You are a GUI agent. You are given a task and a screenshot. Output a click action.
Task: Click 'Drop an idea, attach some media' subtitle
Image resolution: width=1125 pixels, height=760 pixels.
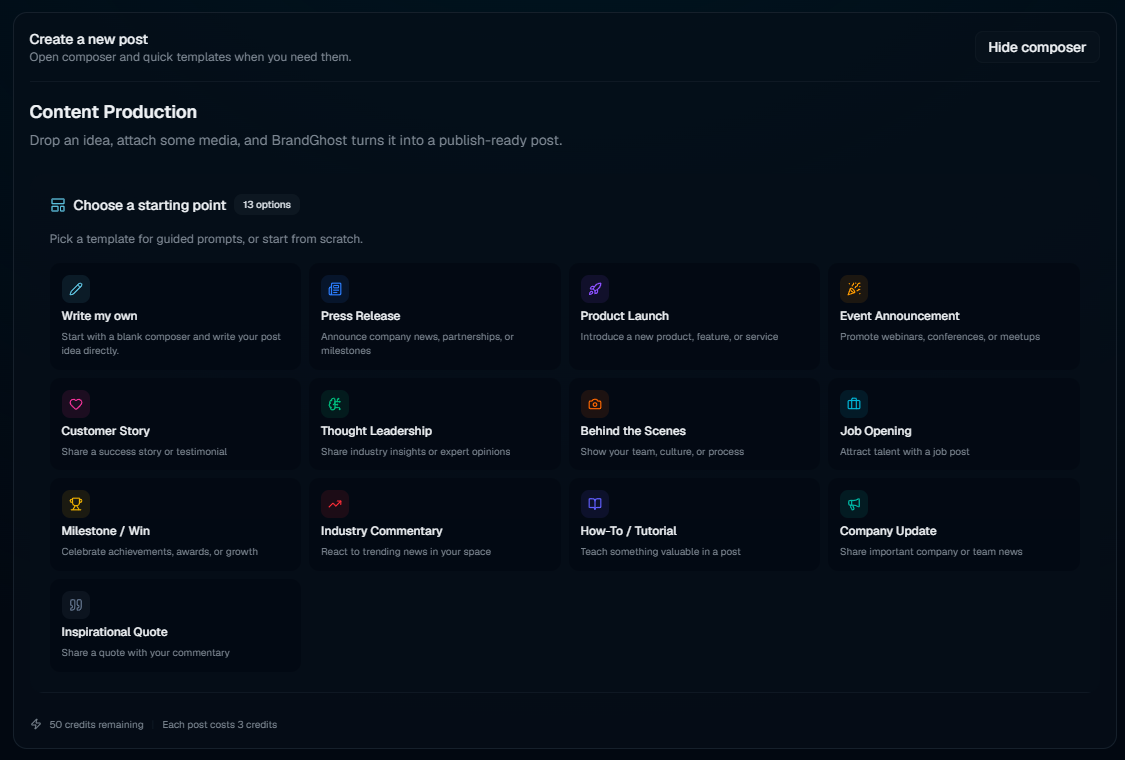click(x=296, y=141)
